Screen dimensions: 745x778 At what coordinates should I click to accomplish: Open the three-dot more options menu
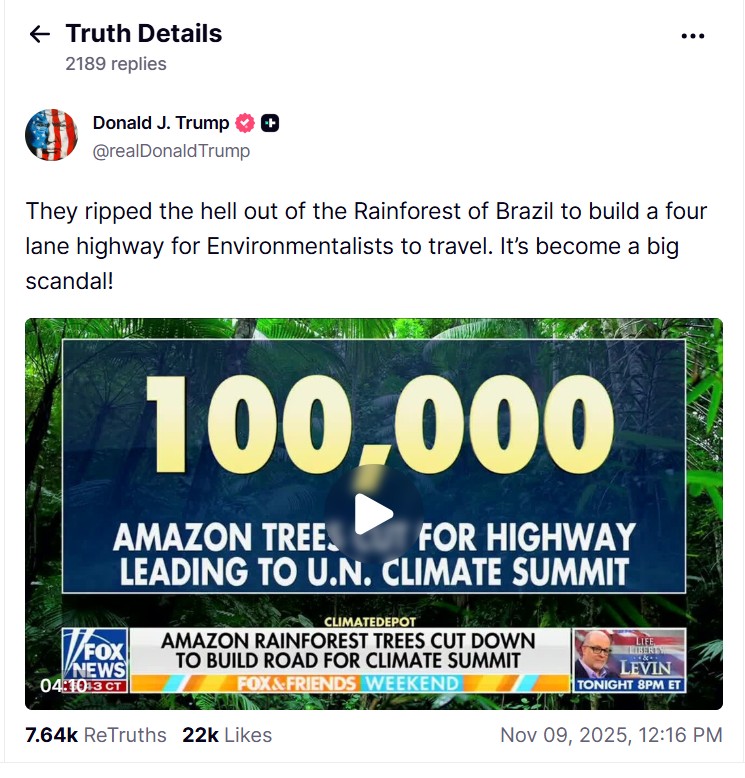[693, 35]
